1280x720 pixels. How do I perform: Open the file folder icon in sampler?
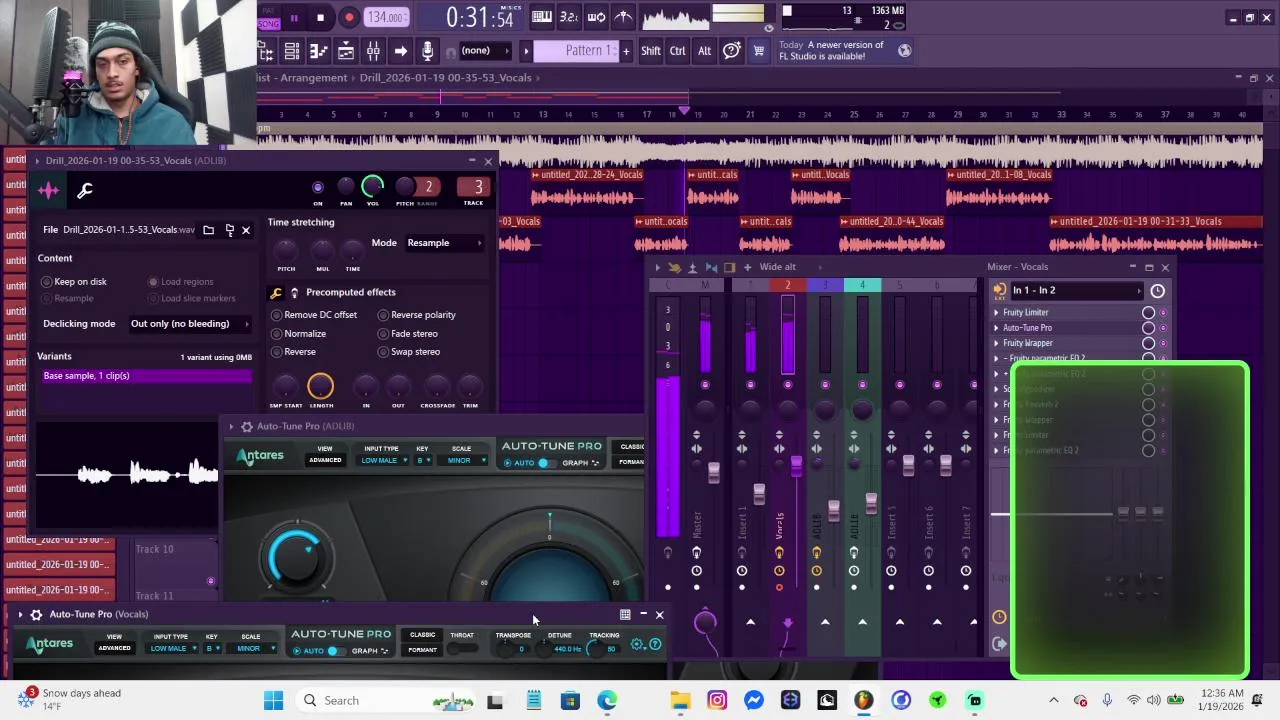pos(208,230)
